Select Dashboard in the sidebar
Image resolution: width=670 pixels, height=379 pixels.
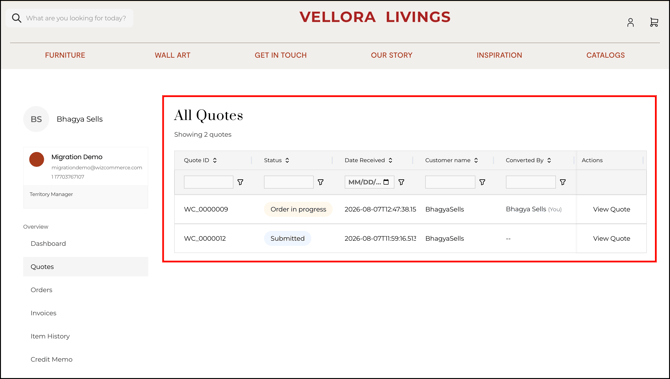tap(85, 244)
